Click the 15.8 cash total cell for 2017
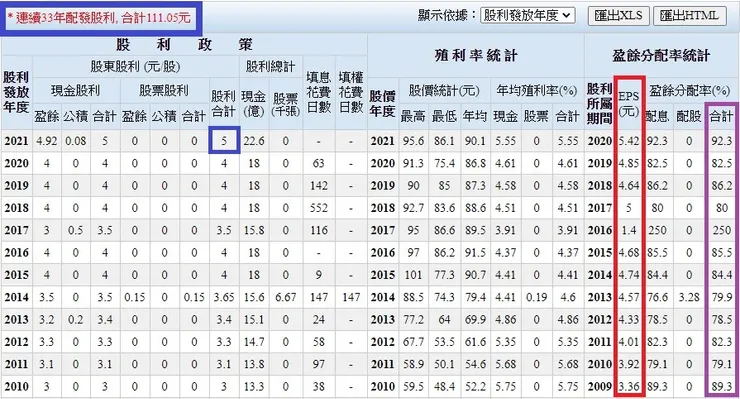The height and width of the screenshot is (399, 740). (254, 230)
